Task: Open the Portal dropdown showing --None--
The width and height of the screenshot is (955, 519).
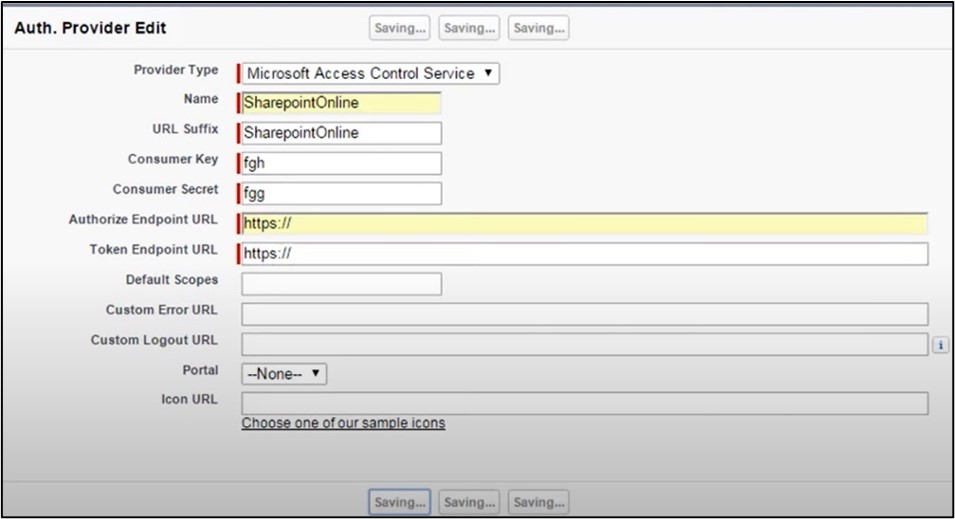Action: 284,374
